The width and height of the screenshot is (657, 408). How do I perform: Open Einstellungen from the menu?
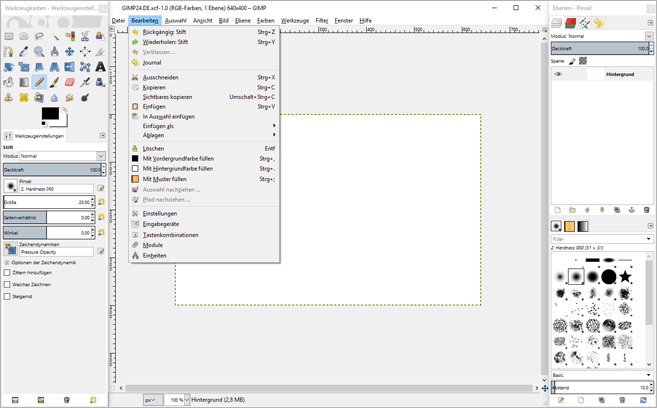[204, 214]
